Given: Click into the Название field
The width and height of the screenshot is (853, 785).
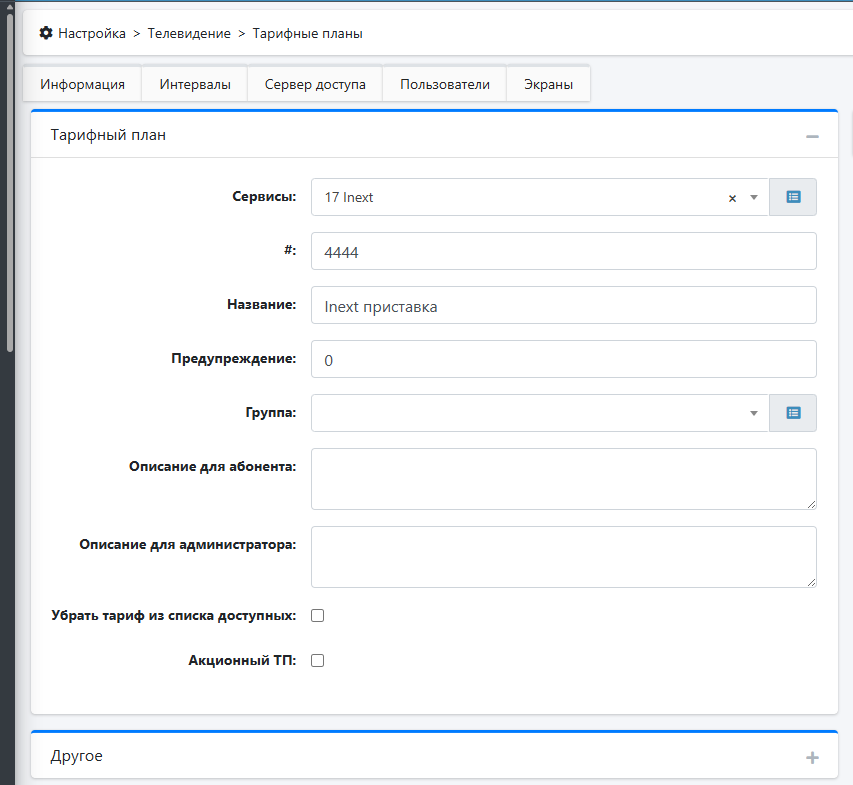Looking at the screenshot, I should (563, 306).
